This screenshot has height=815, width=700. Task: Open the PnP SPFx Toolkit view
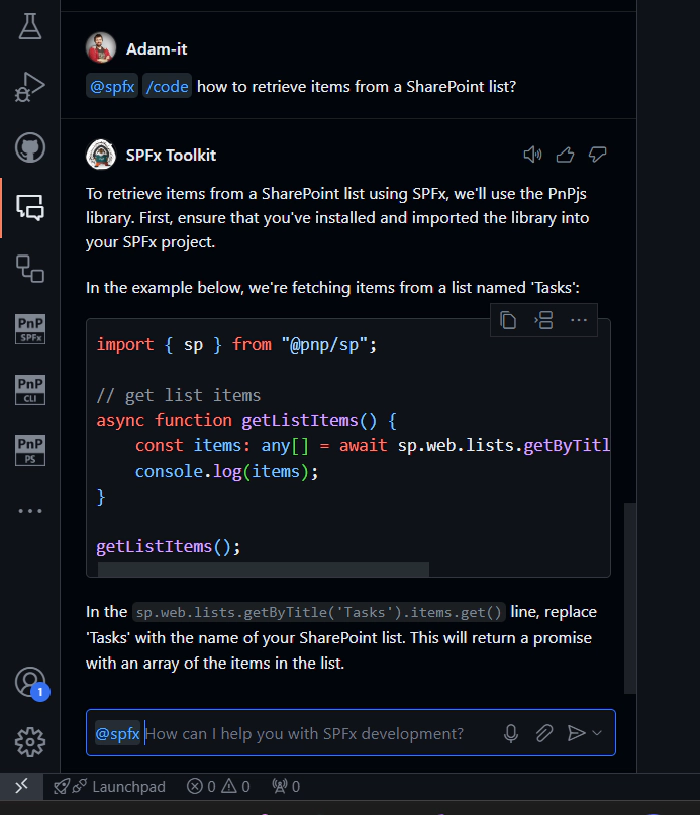pyautogui.click(x=30, y=329)
